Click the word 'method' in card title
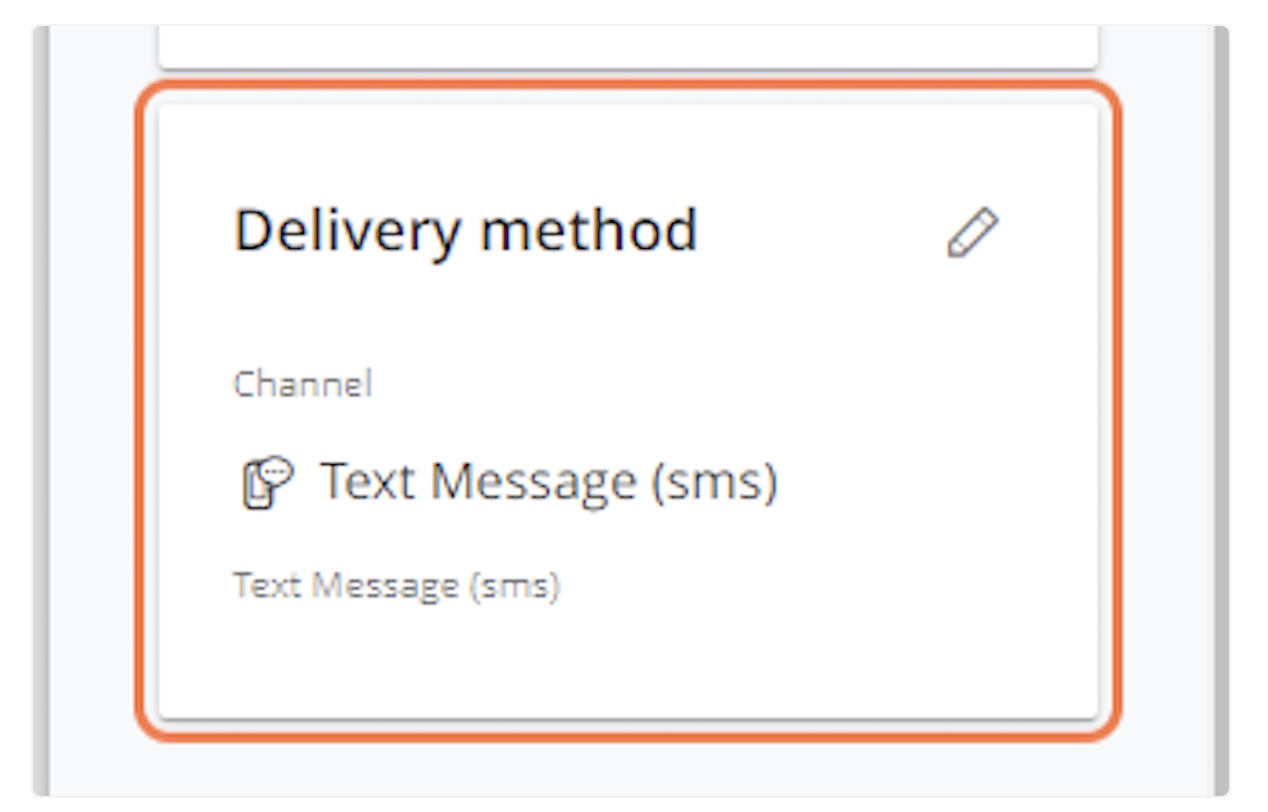 click(x=589, y=231)
